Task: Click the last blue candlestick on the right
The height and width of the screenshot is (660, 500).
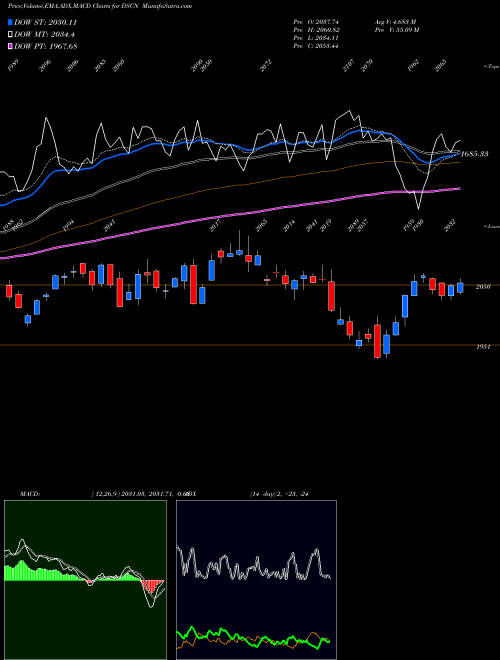Action: pyautogui.click(x=460, y=287)
